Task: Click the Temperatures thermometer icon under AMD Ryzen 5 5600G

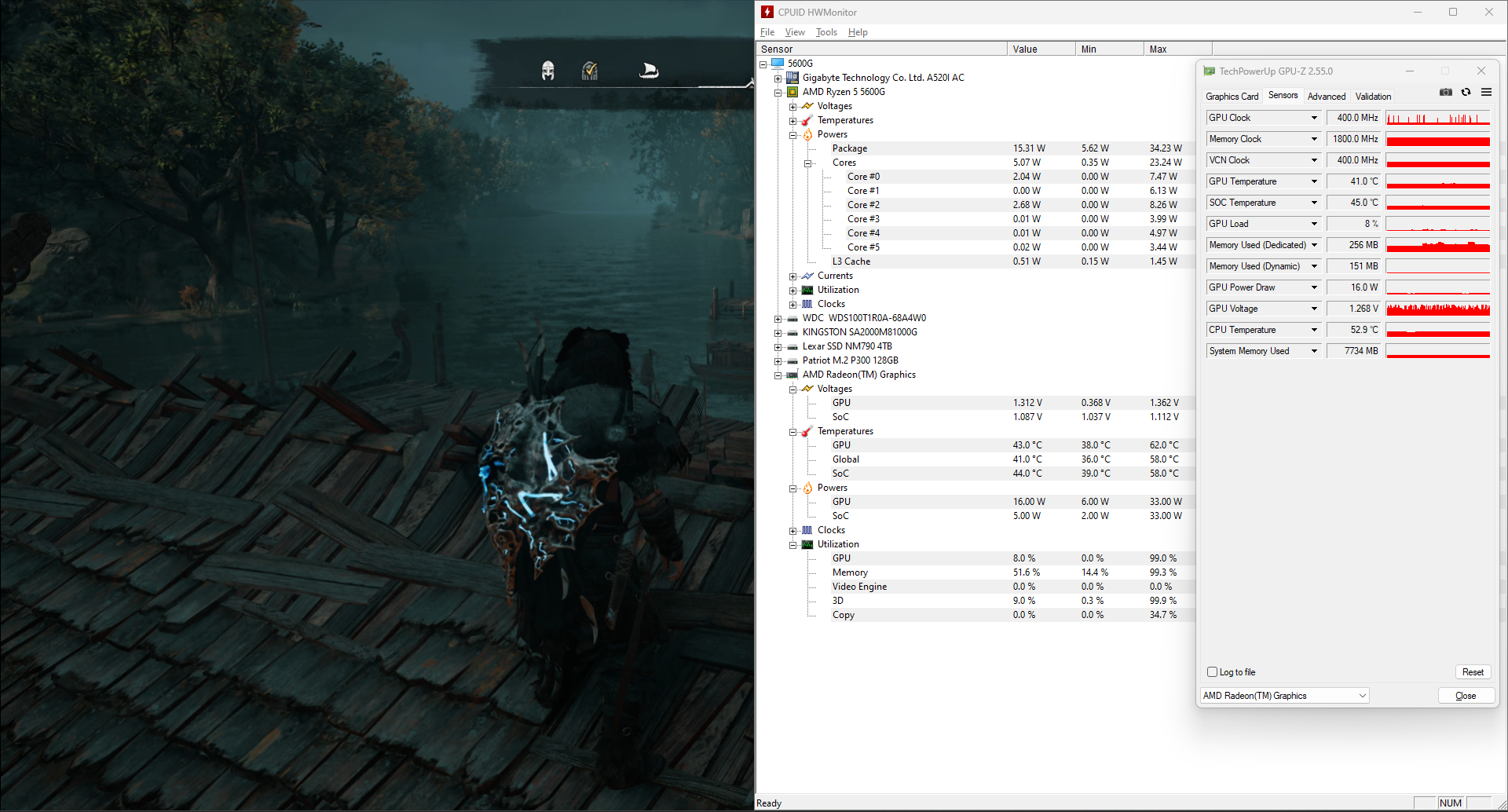Action: click(807, 120)
